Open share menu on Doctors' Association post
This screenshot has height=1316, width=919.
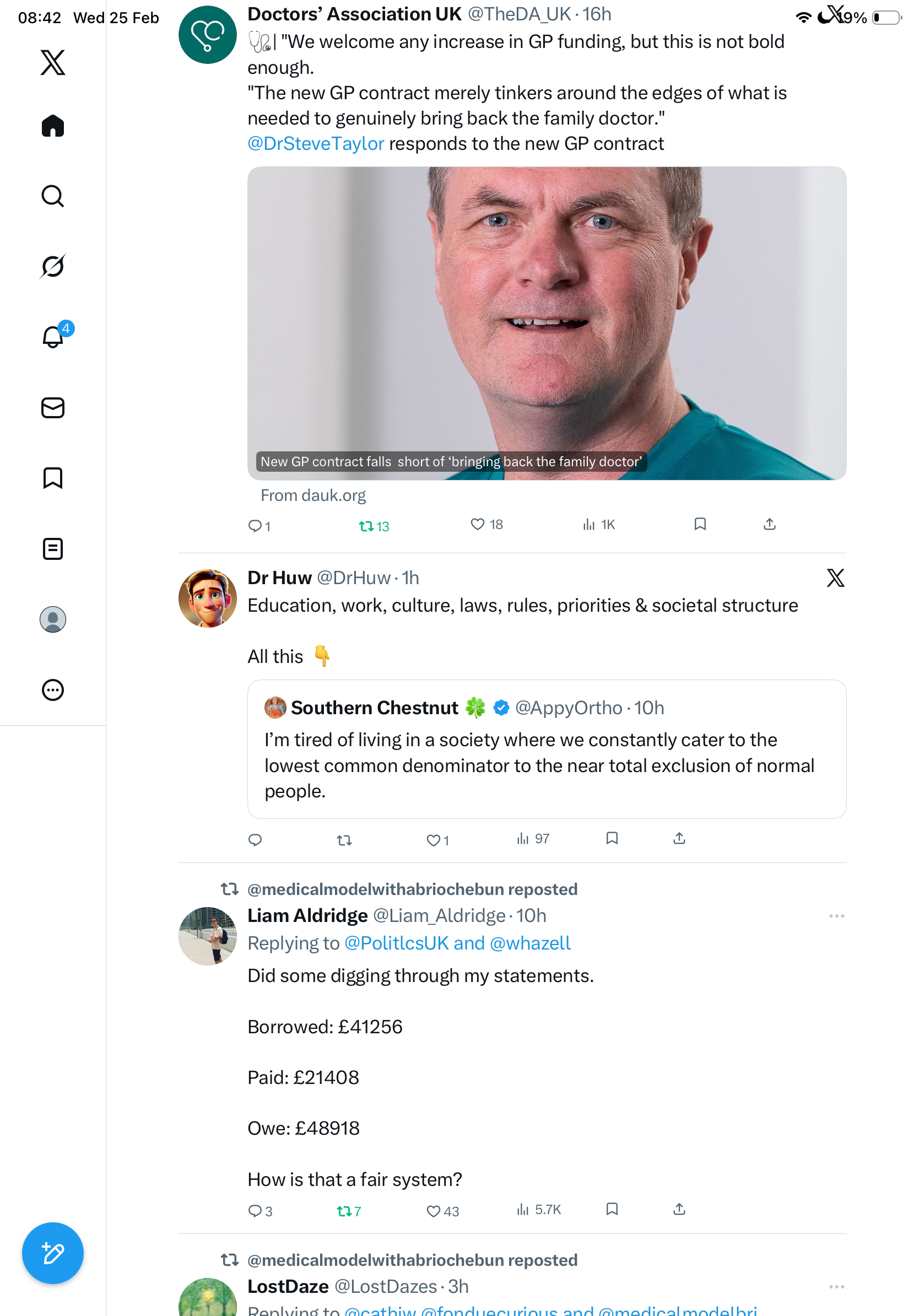(770, 525)
